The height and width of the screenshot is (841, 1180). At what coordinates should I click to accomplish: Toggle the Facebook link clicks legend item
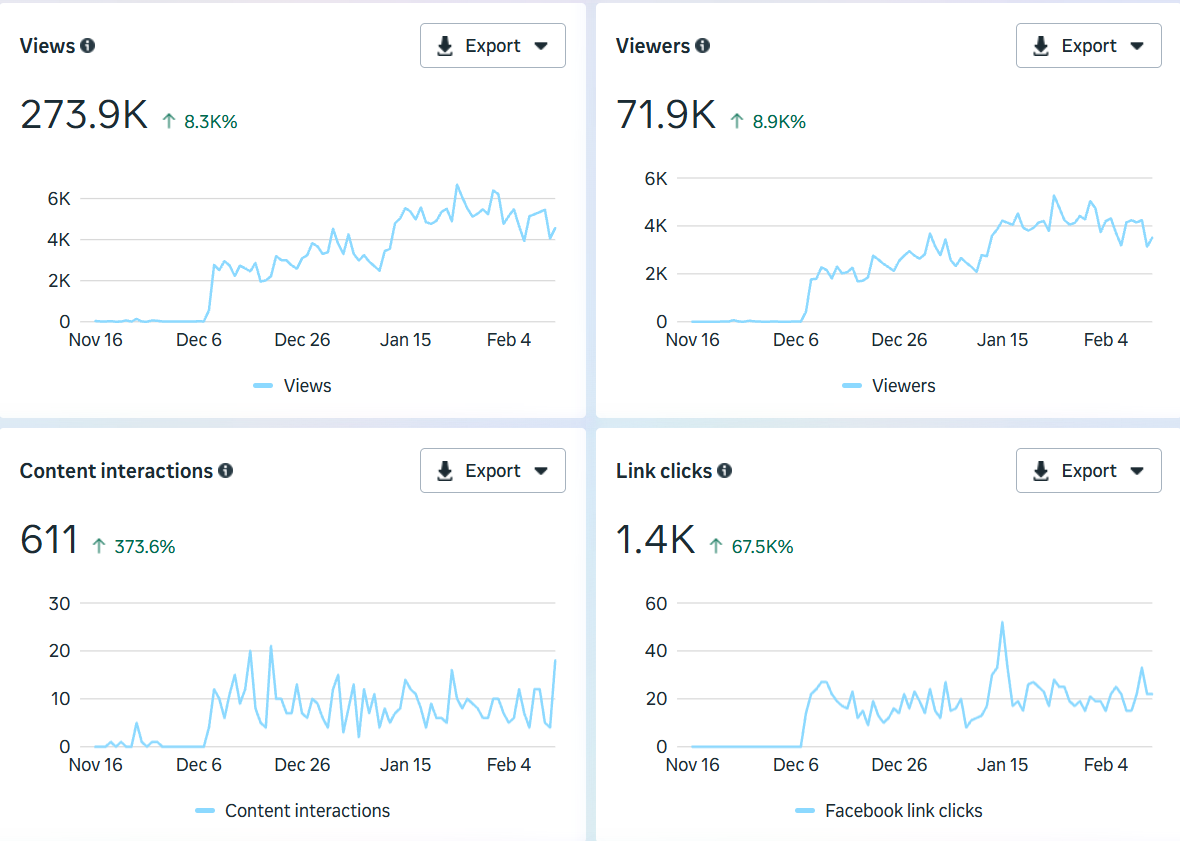pos(888,811)
